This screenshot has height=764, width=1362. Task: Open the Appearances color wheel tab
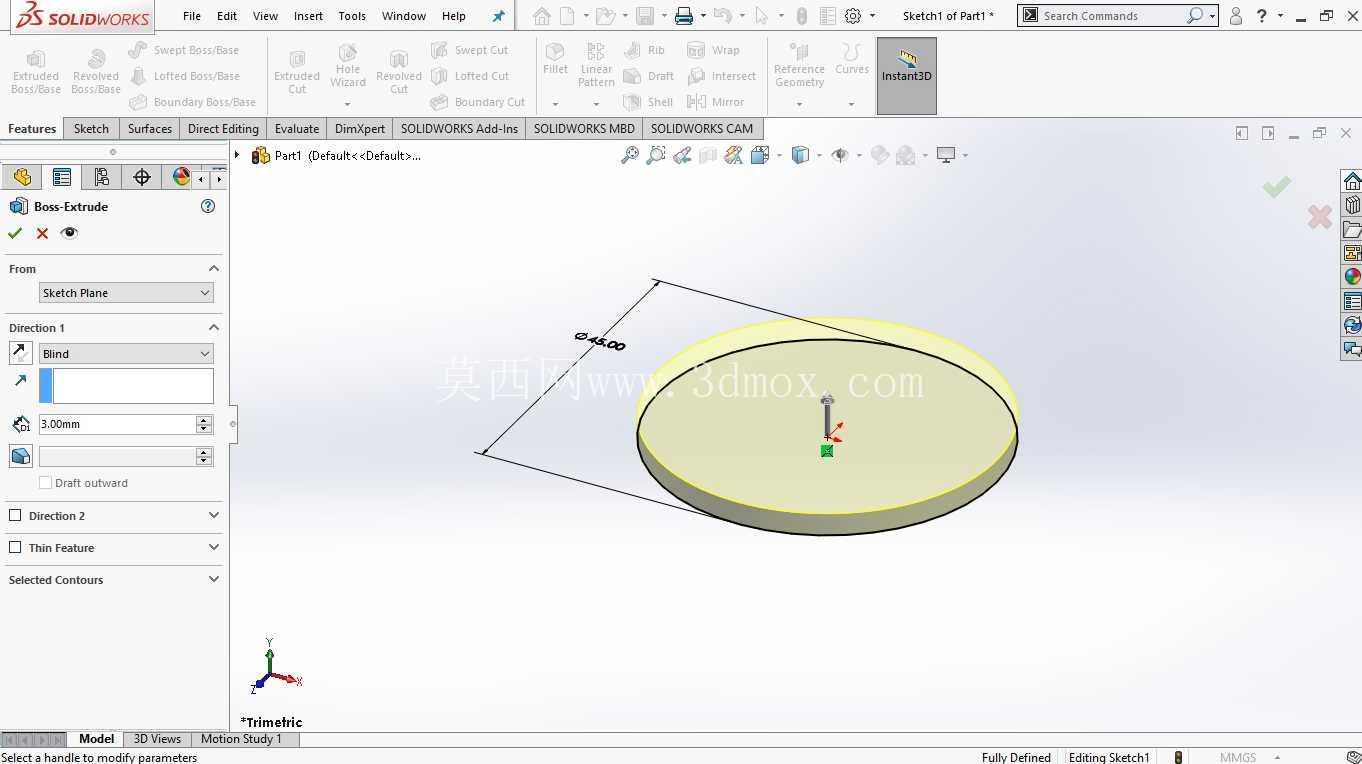181,177
